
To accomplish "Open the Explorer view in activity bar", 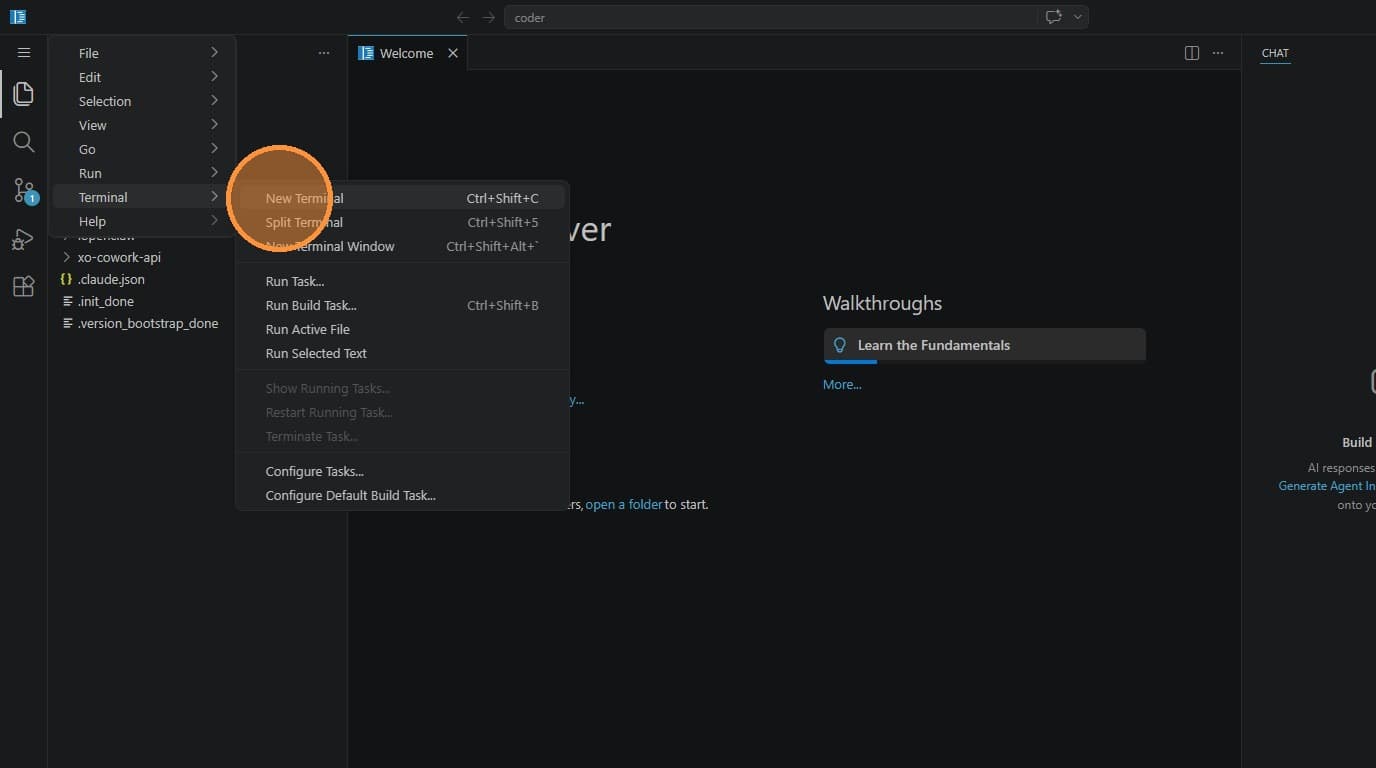I will (x=24, y=94).
